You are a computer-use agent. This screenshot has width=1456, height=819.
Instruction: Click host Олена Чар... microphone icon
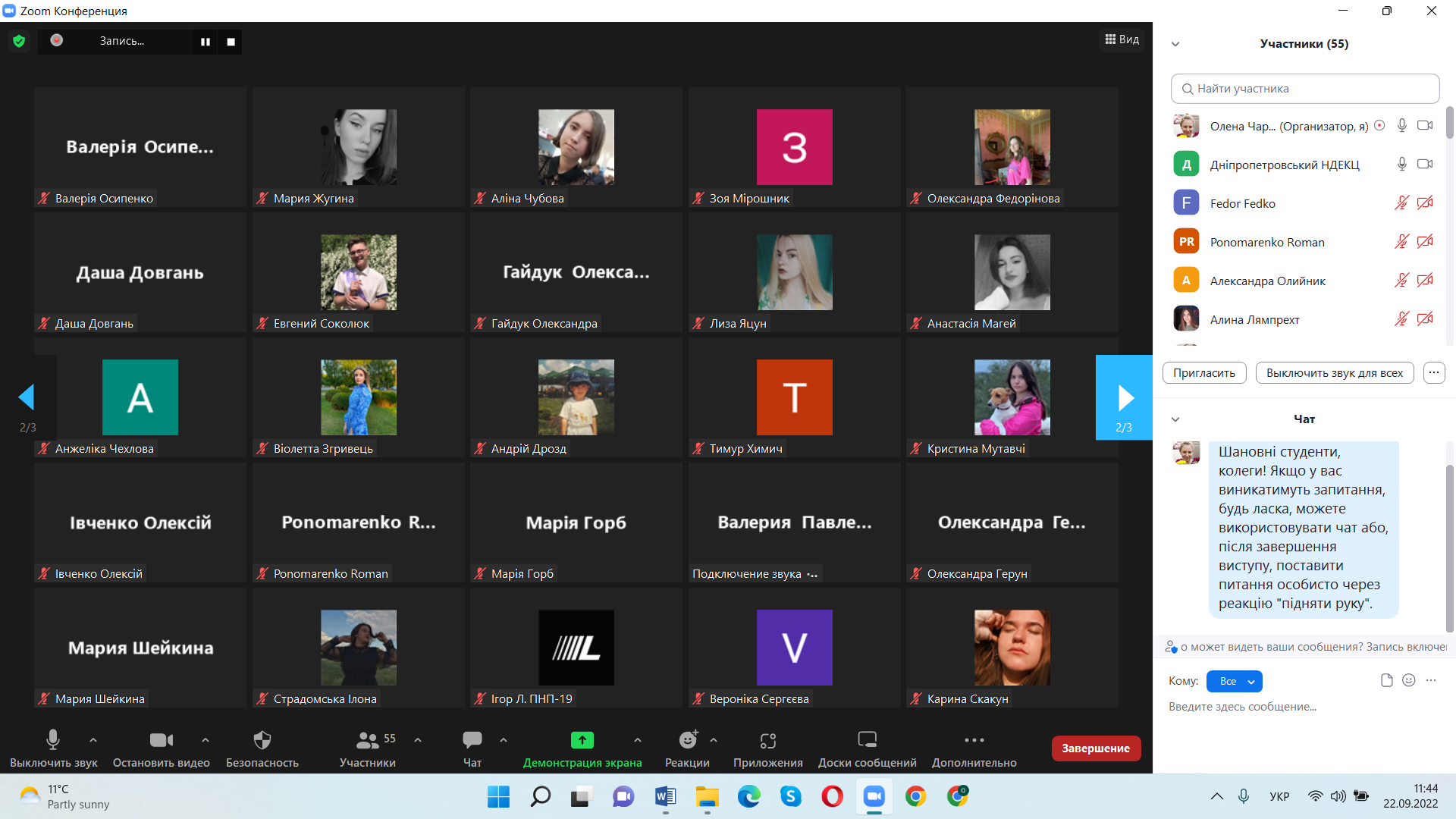click(1401, 125)
